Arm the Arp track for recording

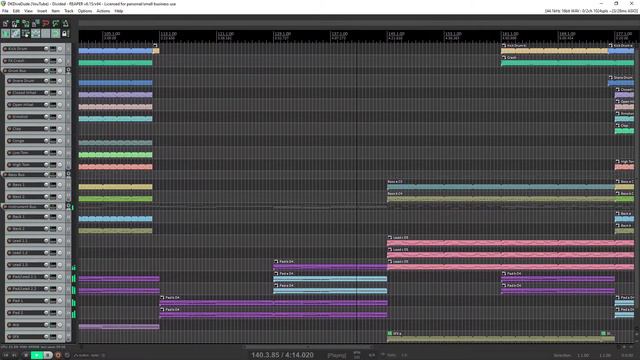[9, 325]
